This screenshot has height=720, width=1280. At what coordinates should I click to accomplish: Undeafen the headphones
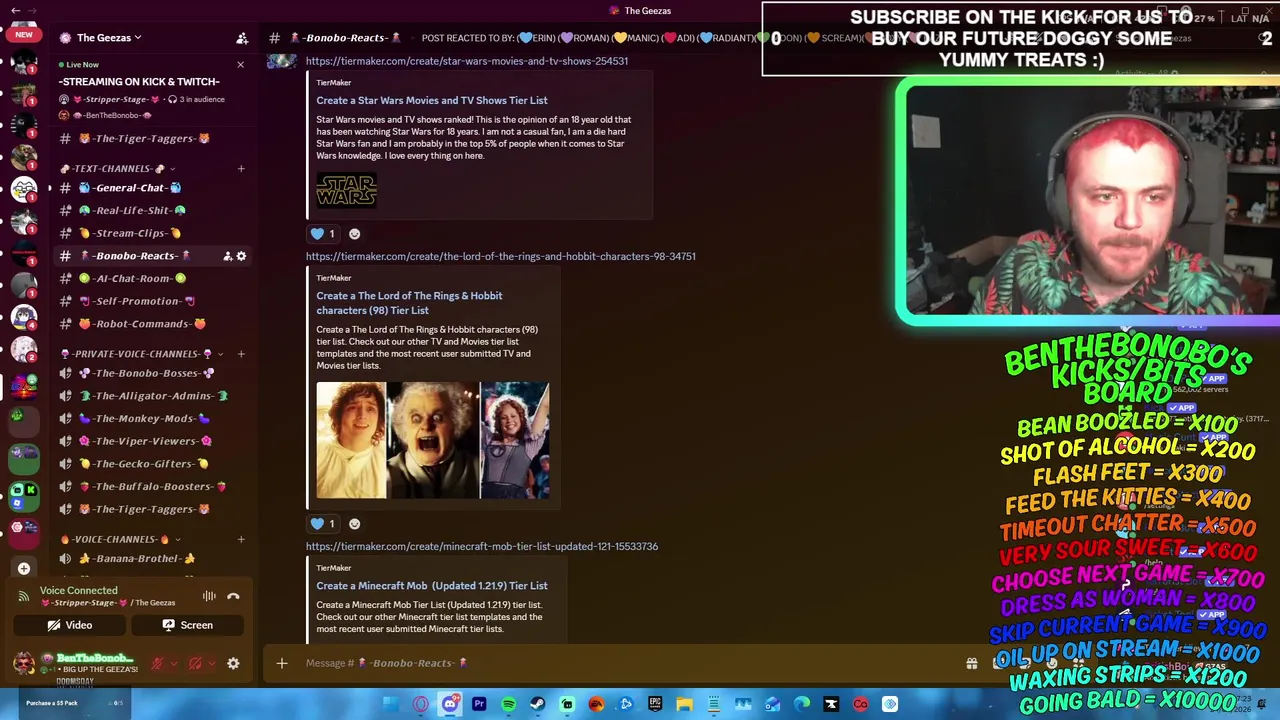coord(195,663)
